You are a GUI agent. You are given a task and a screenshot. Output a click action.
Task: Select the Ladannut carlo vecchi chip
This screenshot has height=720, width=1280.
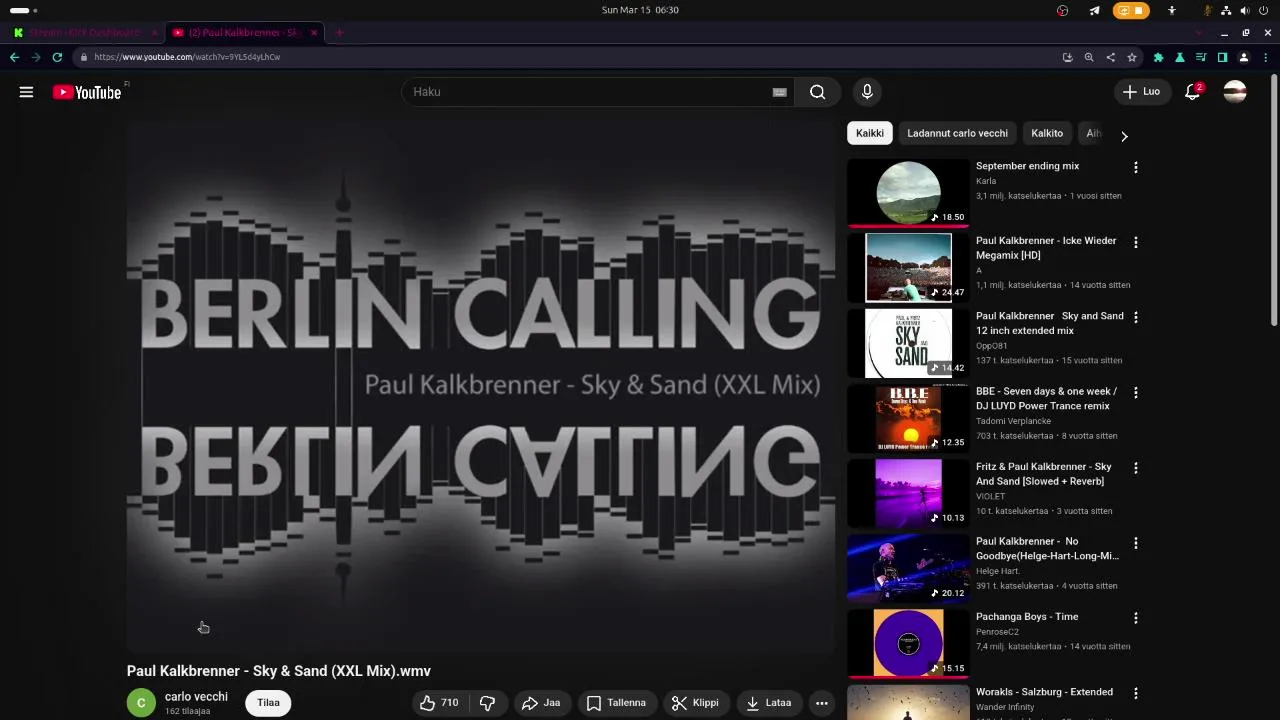coord(957,133)
